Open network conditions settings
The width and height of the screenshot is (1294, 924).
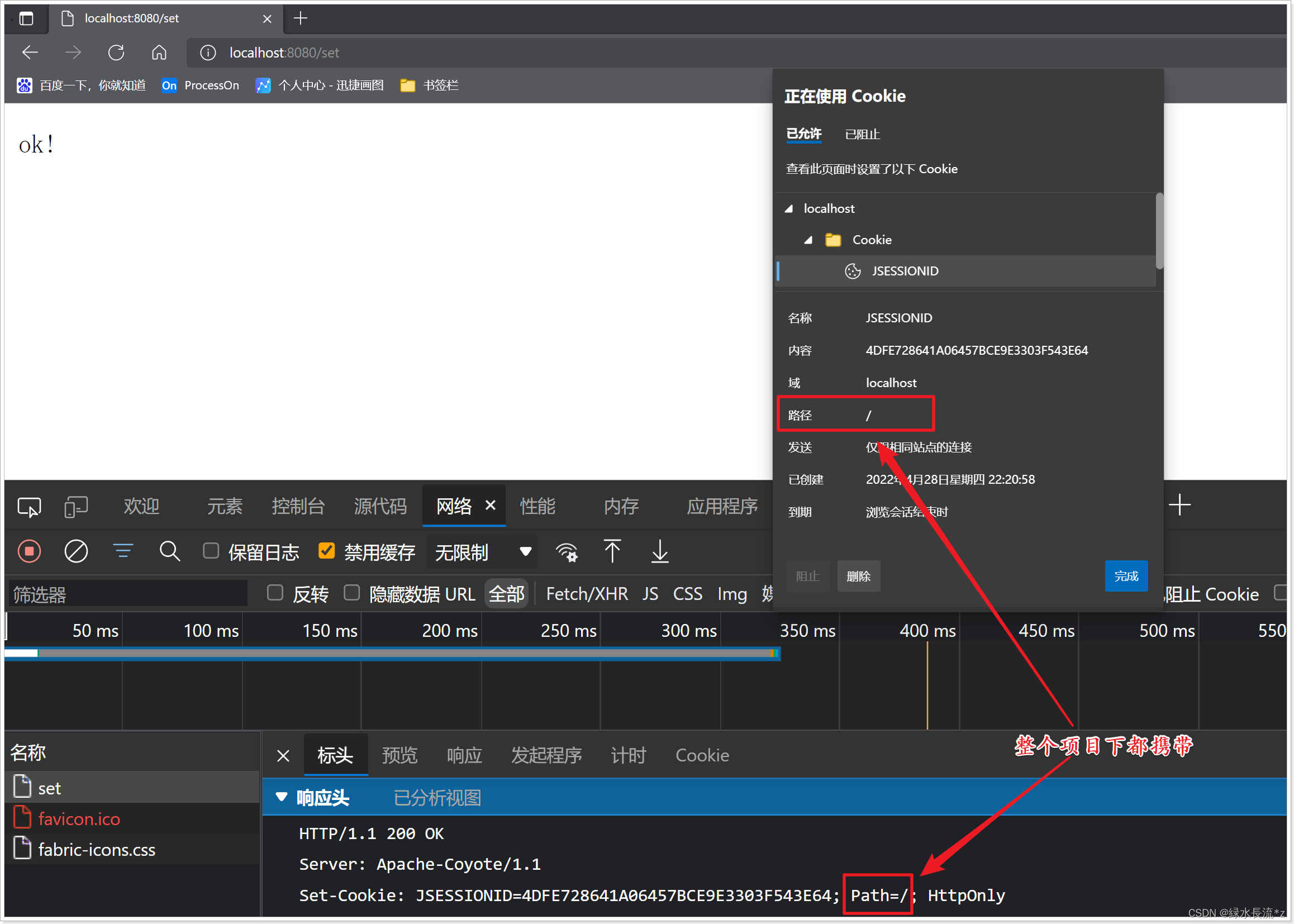567,552
